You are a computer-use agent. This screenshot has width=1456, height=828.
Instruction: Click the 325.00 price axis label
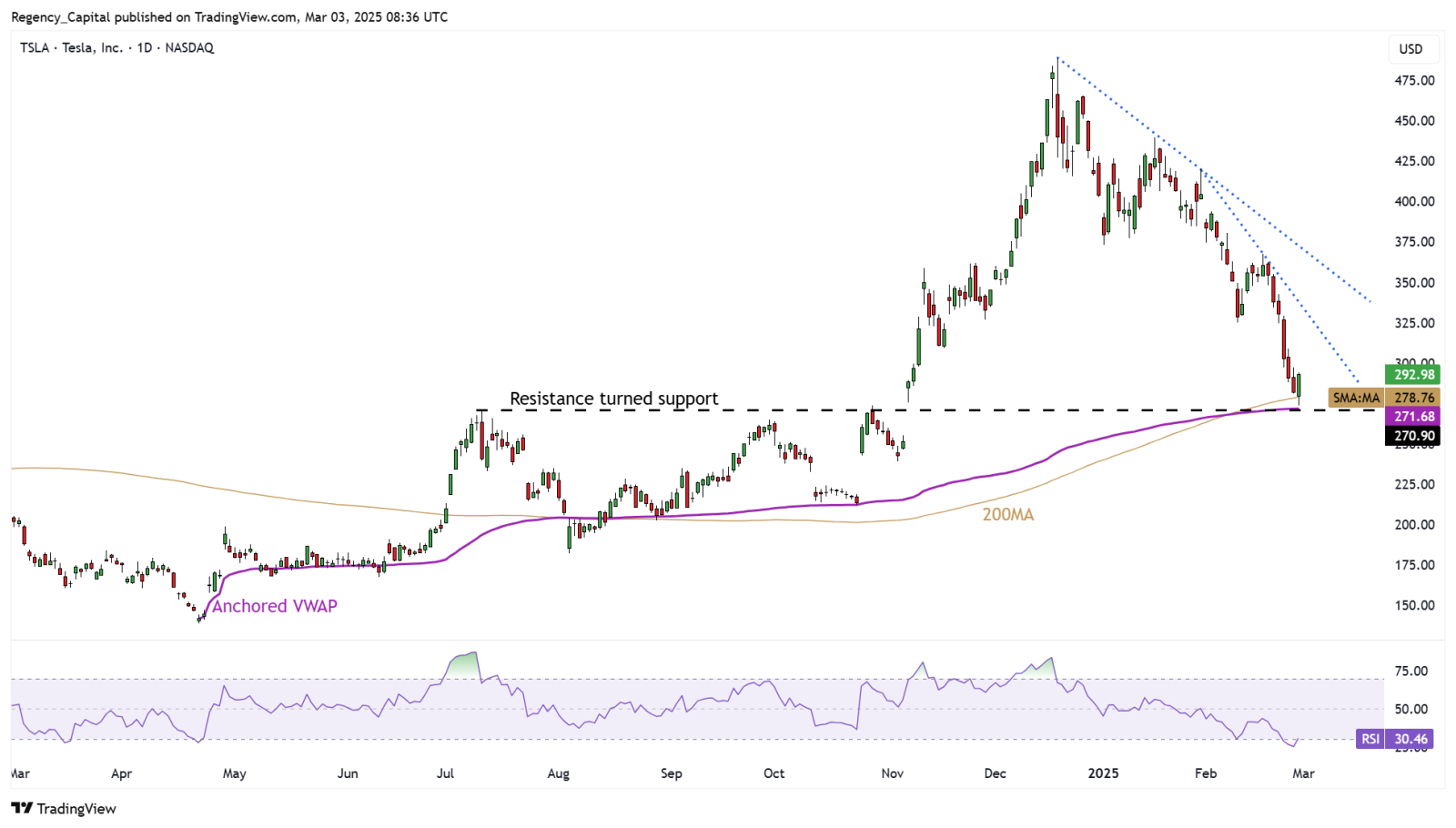(1414, 323)
